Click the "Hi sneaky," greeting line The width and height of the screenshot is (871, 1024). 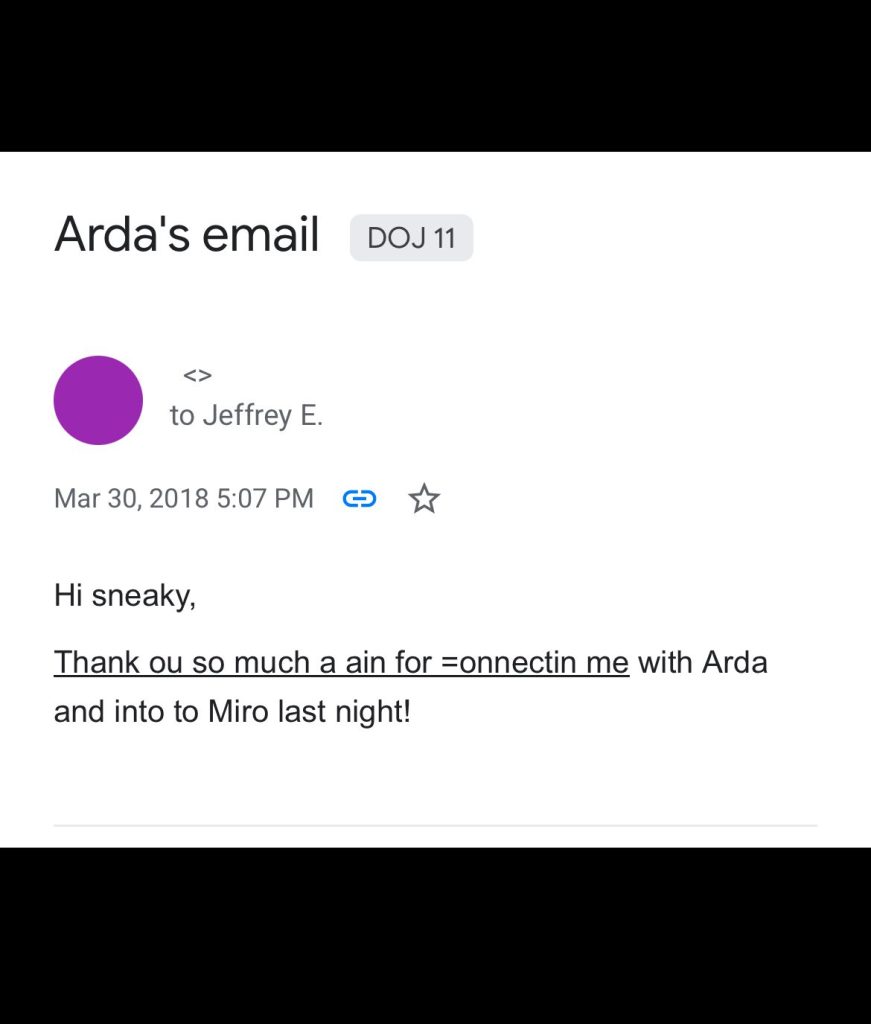(x=125, y=596)
